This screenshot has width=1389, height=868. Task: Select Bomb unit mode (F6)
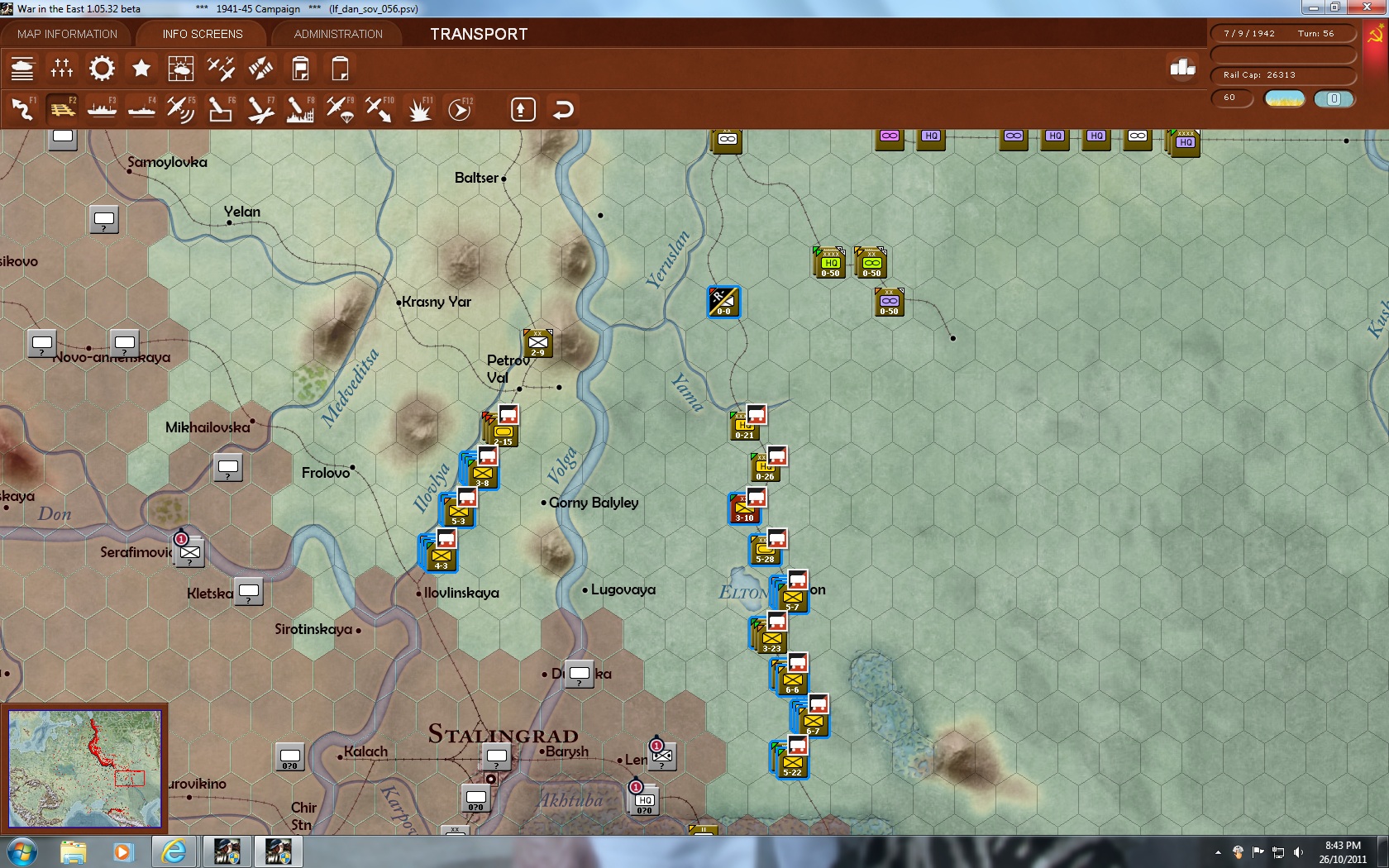[221, 109]
